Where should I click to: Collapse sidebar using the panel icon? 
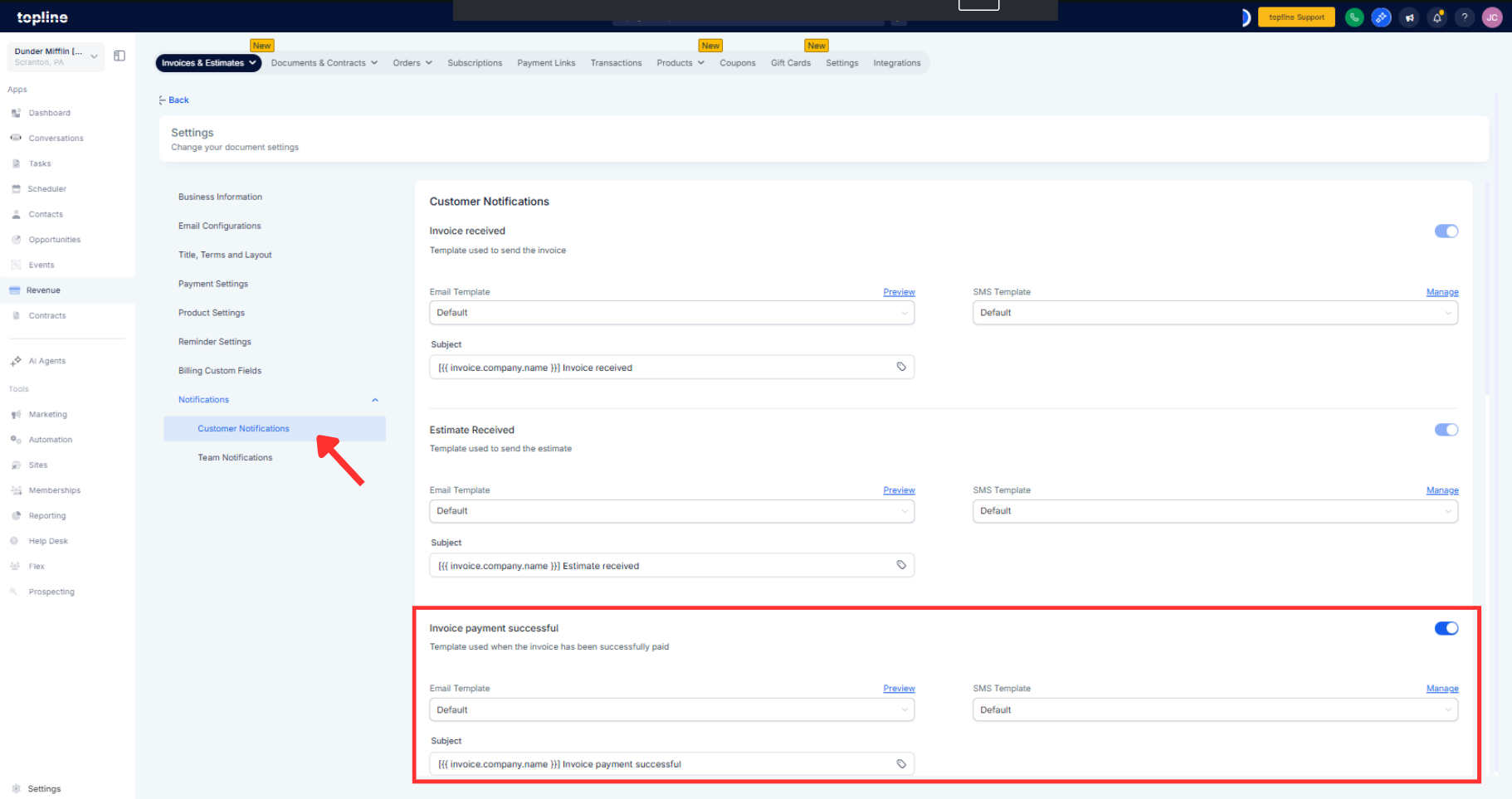119,56
